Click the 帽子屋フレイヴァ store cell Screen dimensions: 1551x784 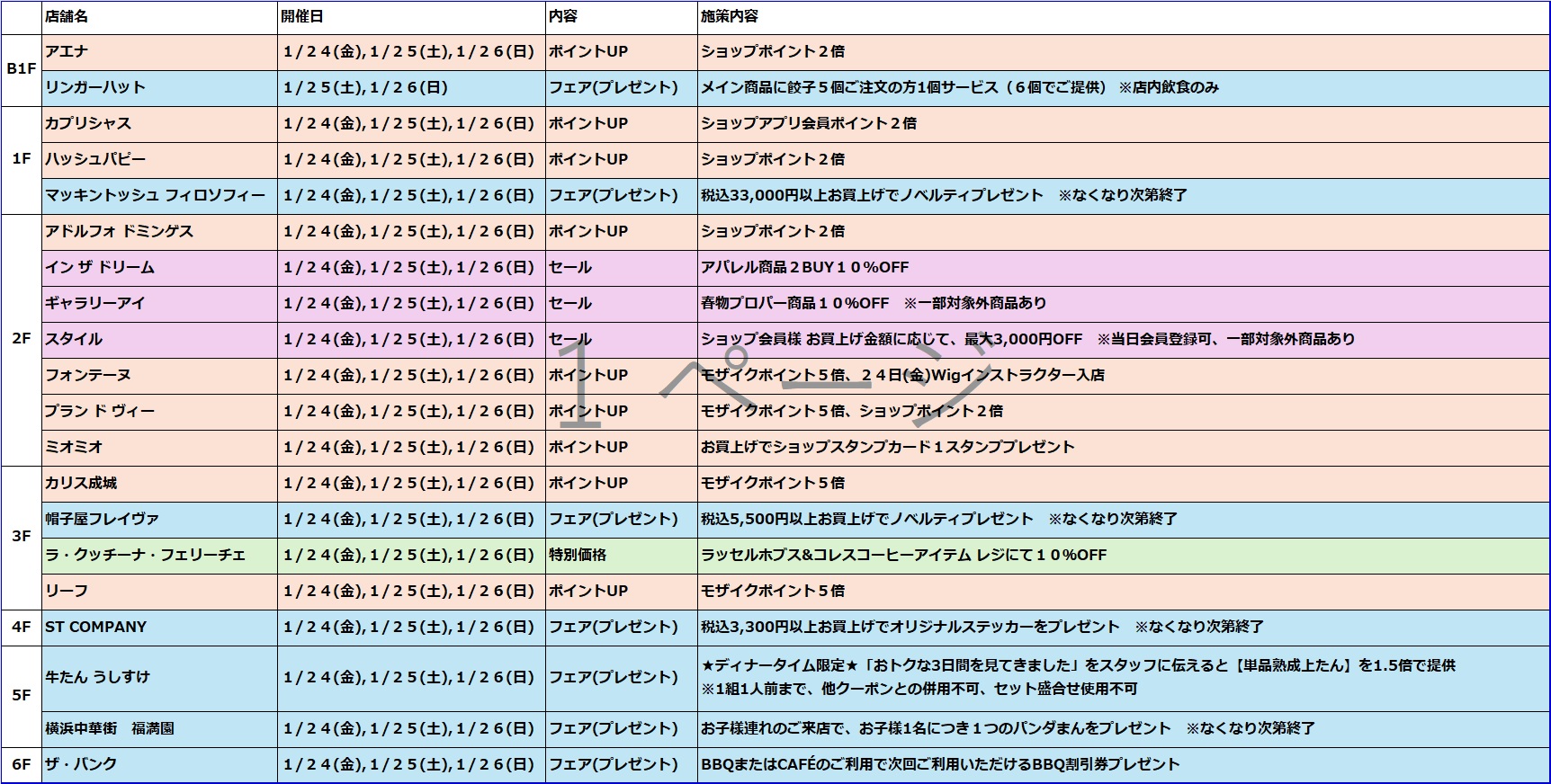click(x=159, y=520)
